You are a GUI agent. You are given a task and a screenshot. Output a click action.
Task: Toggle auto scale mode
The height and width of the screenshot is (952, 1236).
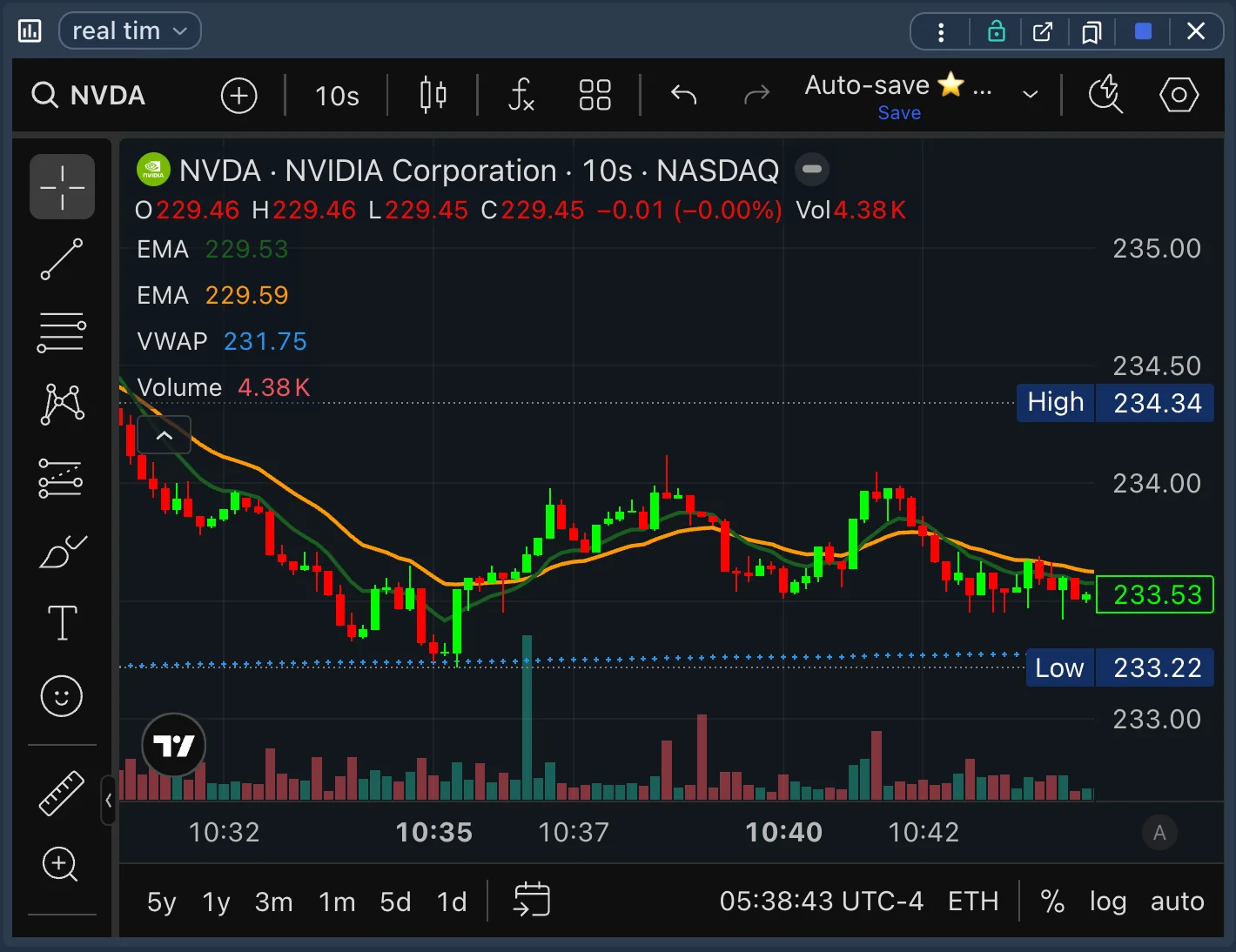click(x=1177, y=901)
